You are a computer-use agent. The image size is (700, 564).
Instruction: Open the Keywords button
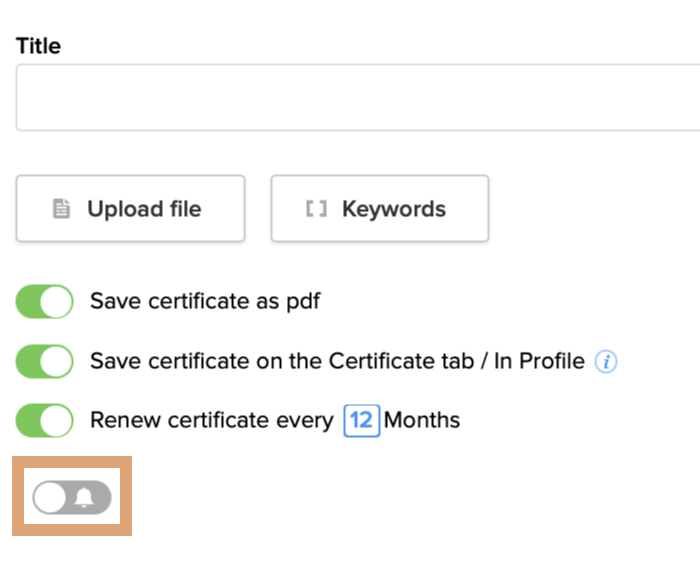point(379,209)
